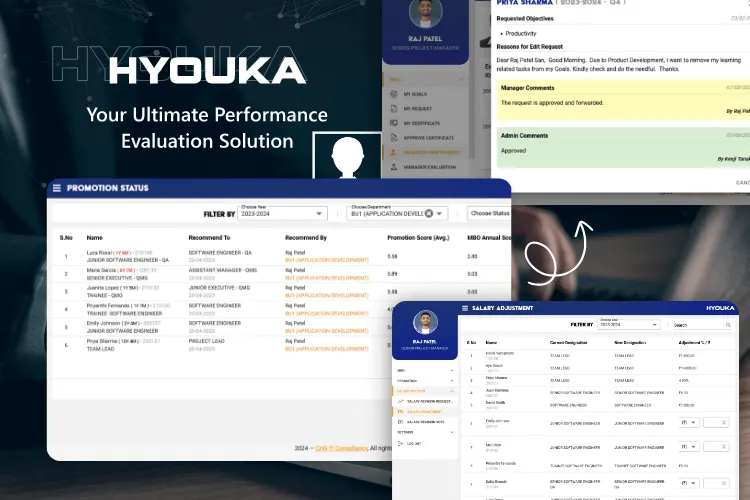Select Juanita Lopez promotion row

click(281, 291)
